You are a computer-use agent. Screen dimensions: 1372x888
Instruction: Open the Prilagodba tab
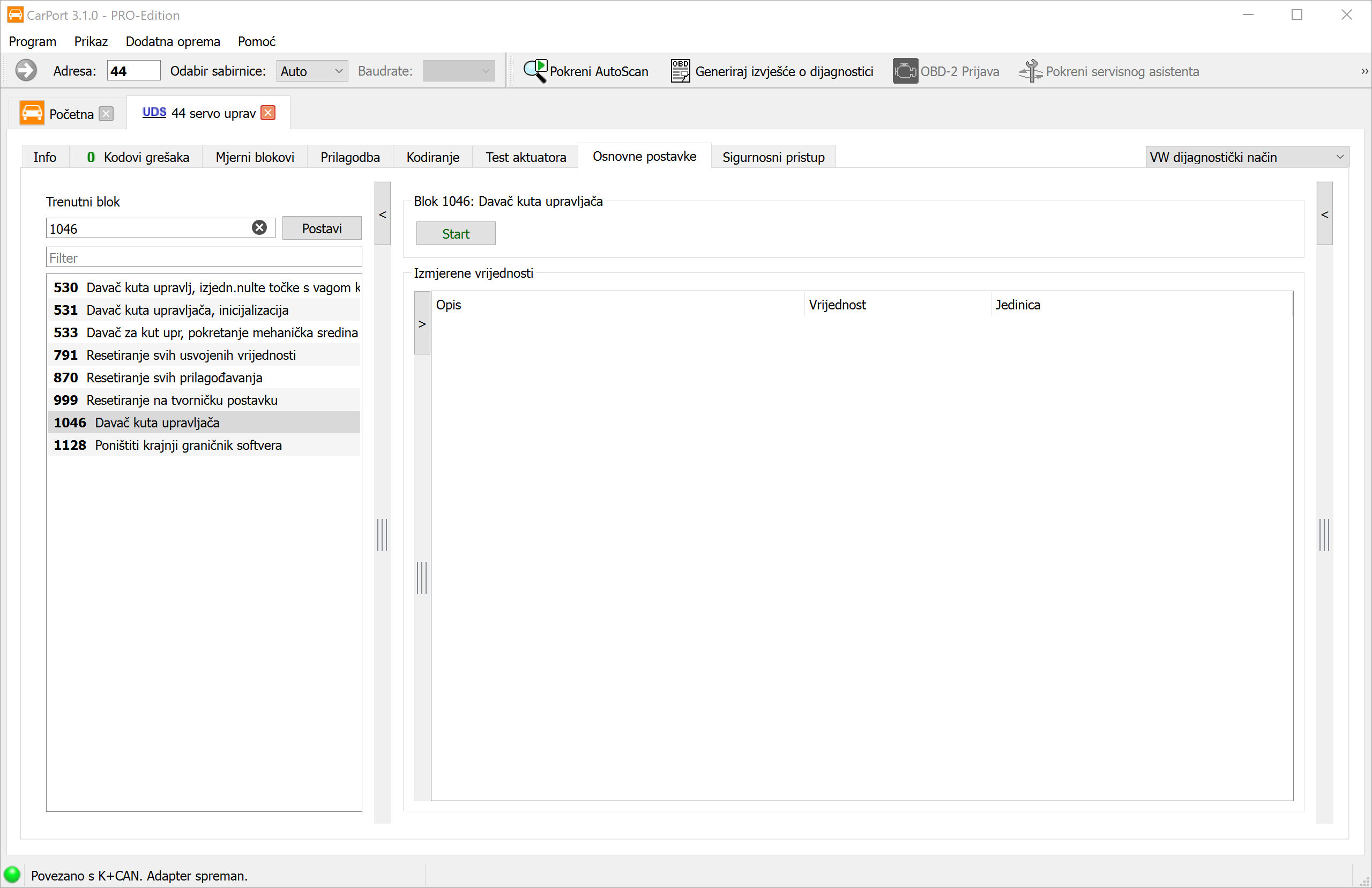click(x=350, y=157)
